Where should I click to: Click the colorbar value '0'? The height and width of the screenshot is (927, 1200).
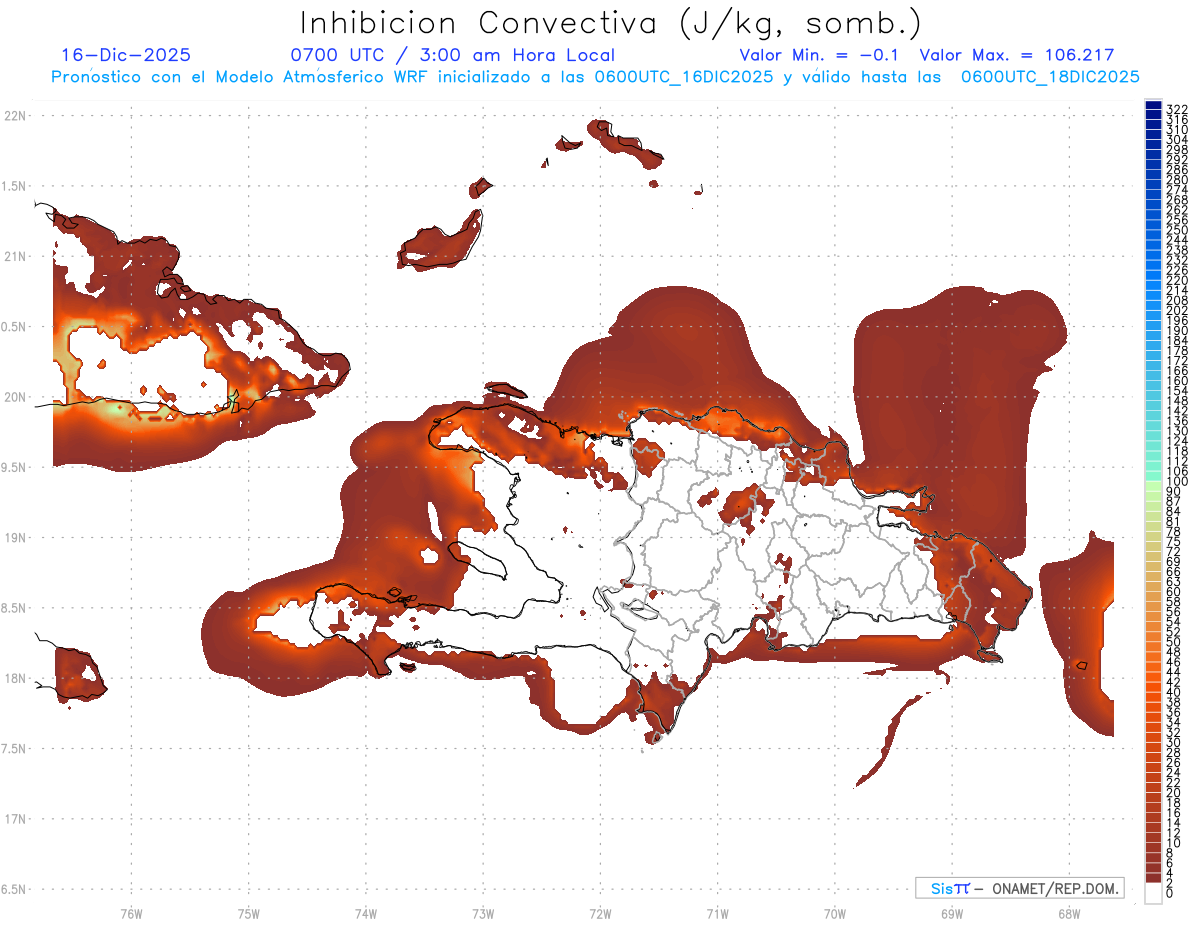1169,892
